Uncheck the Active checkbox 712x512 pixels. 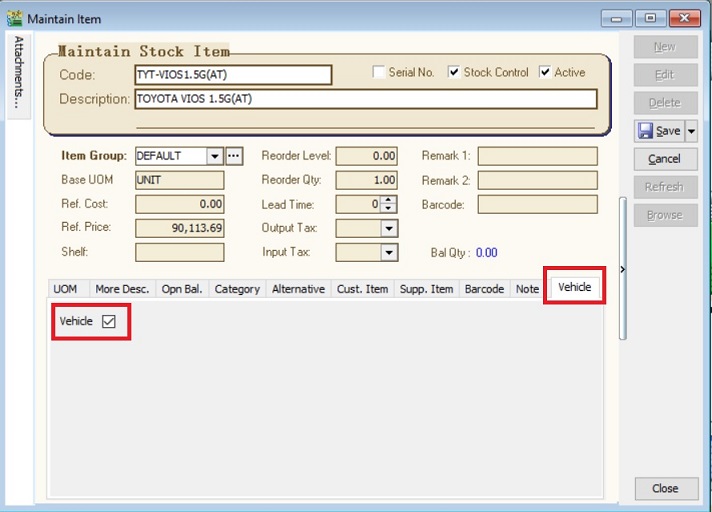(x=545, y=72)
